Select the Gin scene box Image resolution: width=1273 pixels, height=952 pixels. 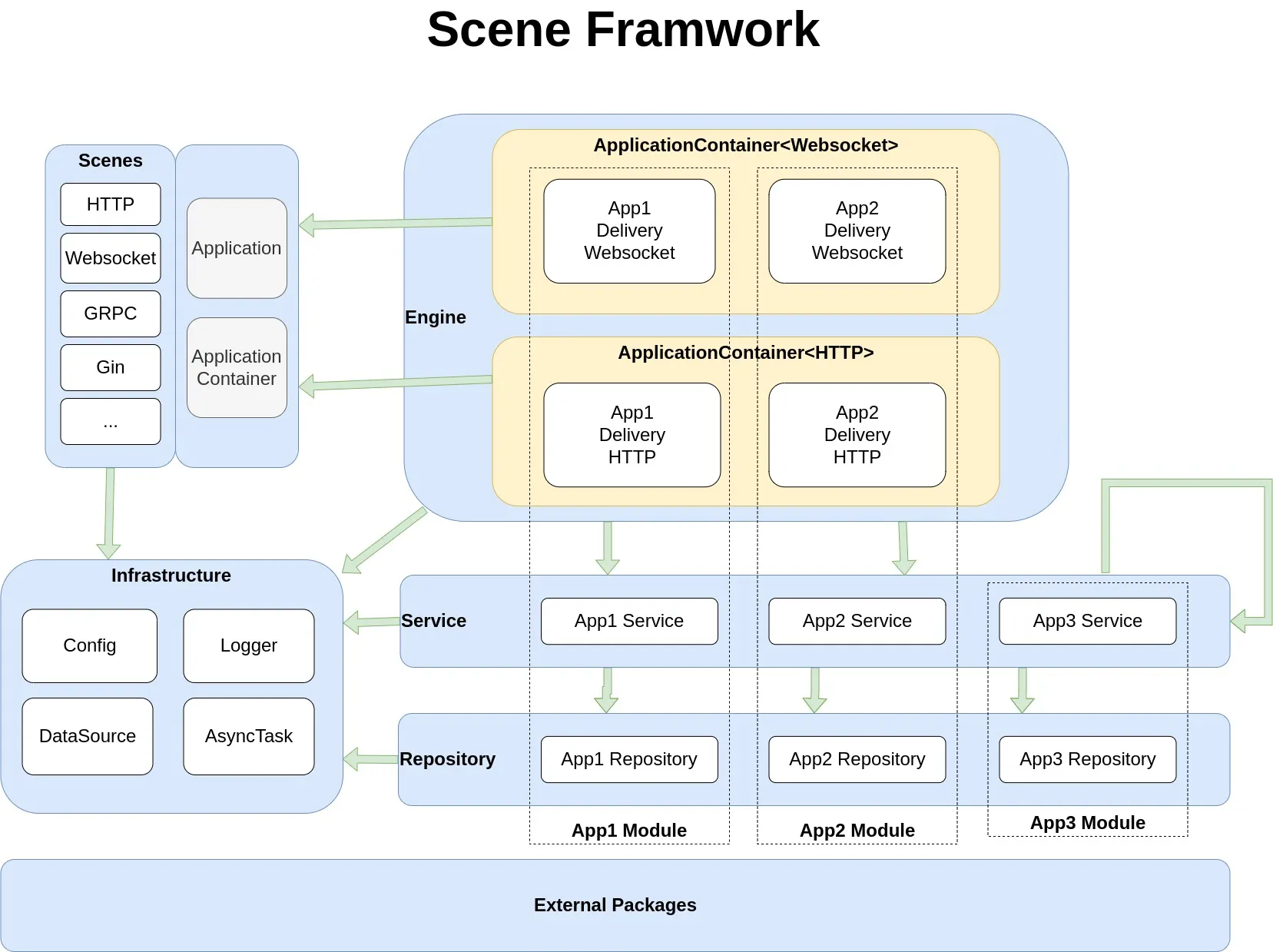(111, 367)
